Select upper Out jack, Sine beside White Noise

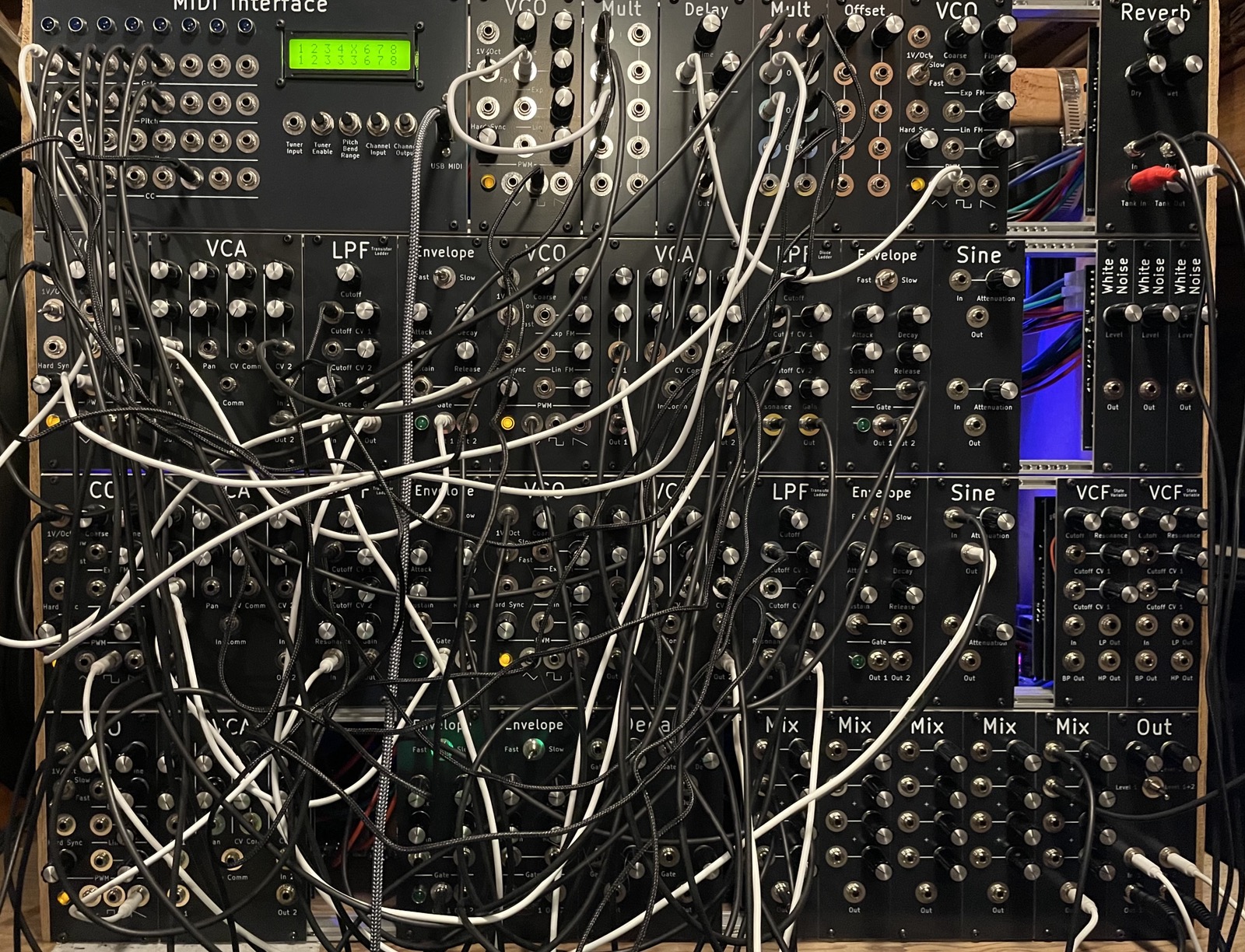[x=977, y=317]
